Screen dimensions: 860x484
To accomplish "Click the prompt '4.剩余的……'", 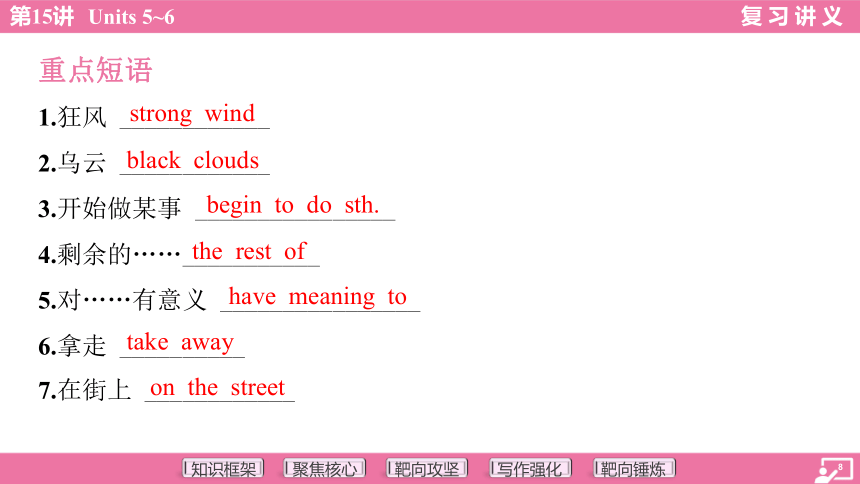I will (109, 255).
